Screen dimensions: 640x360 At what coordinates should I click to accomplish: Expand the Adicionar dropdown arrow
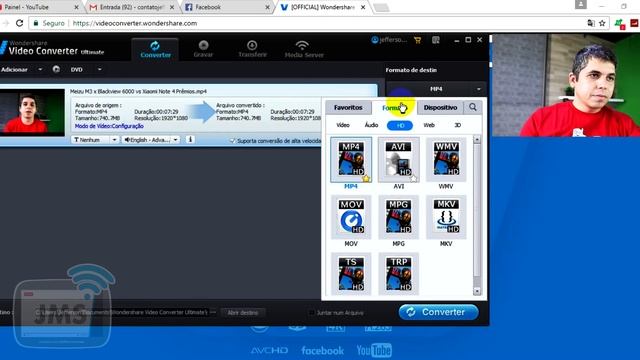coord(40,70)
